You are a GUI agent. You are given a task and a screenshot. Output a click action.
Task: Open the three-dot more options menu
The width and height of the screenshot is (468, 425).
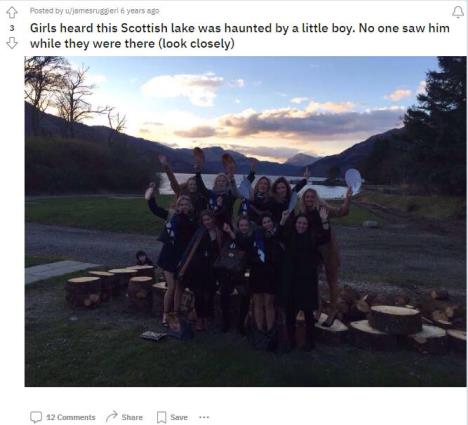pyautogui.click(x=204, y=417)
